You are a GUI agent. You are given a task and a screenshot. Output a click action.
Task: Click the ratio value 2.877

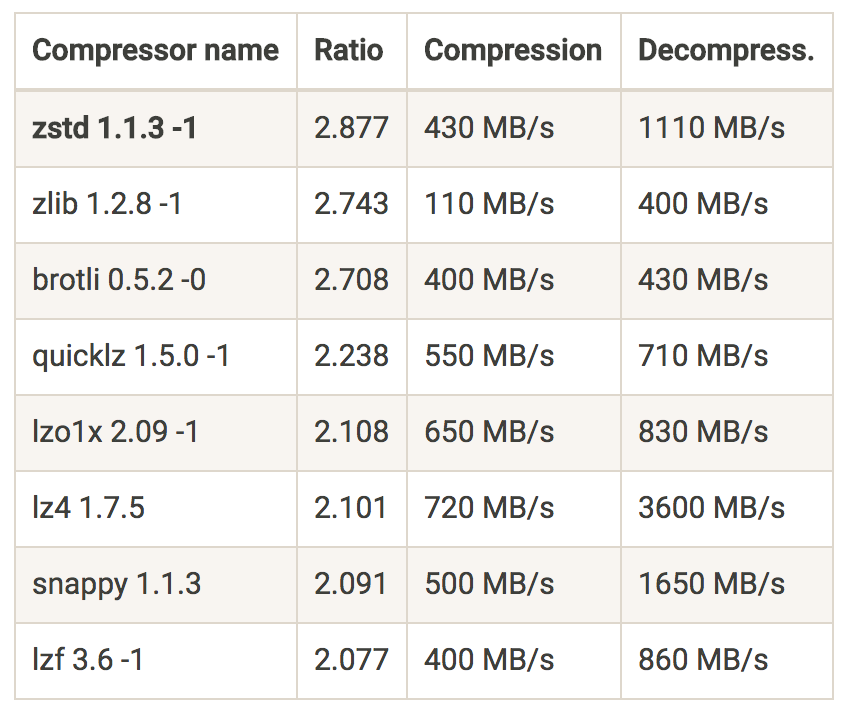coord(351,127)
